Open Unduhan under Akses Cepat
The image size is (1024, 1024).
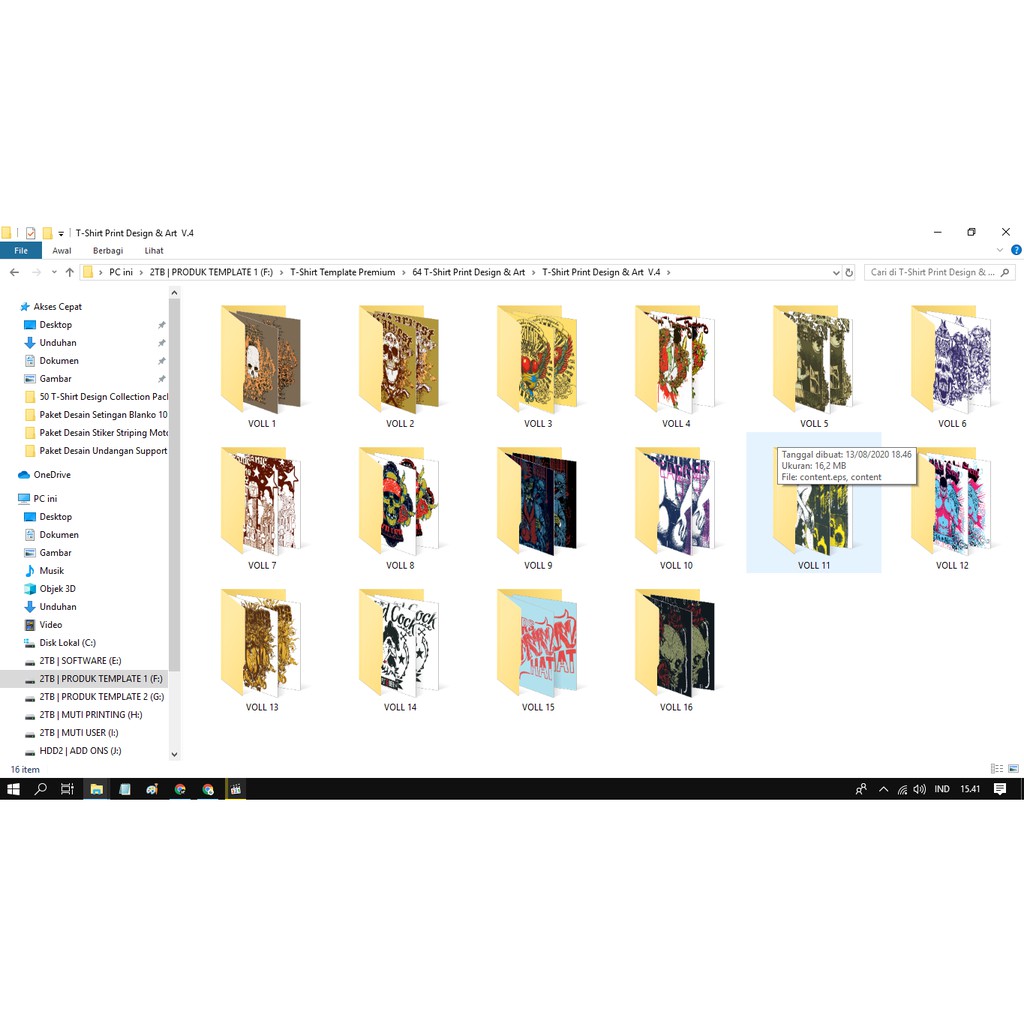tap(57, 343)
